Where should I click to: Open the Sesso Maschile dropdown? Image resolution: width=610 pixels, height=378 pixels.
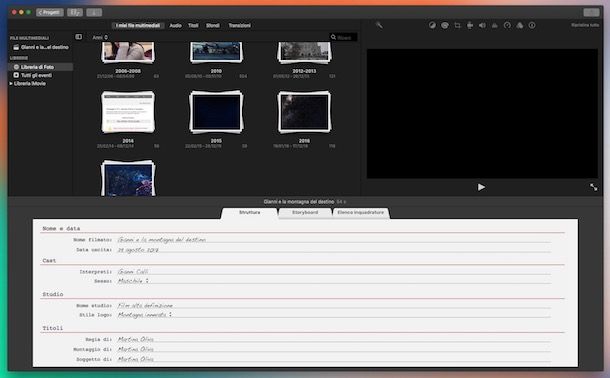(133, 281)
